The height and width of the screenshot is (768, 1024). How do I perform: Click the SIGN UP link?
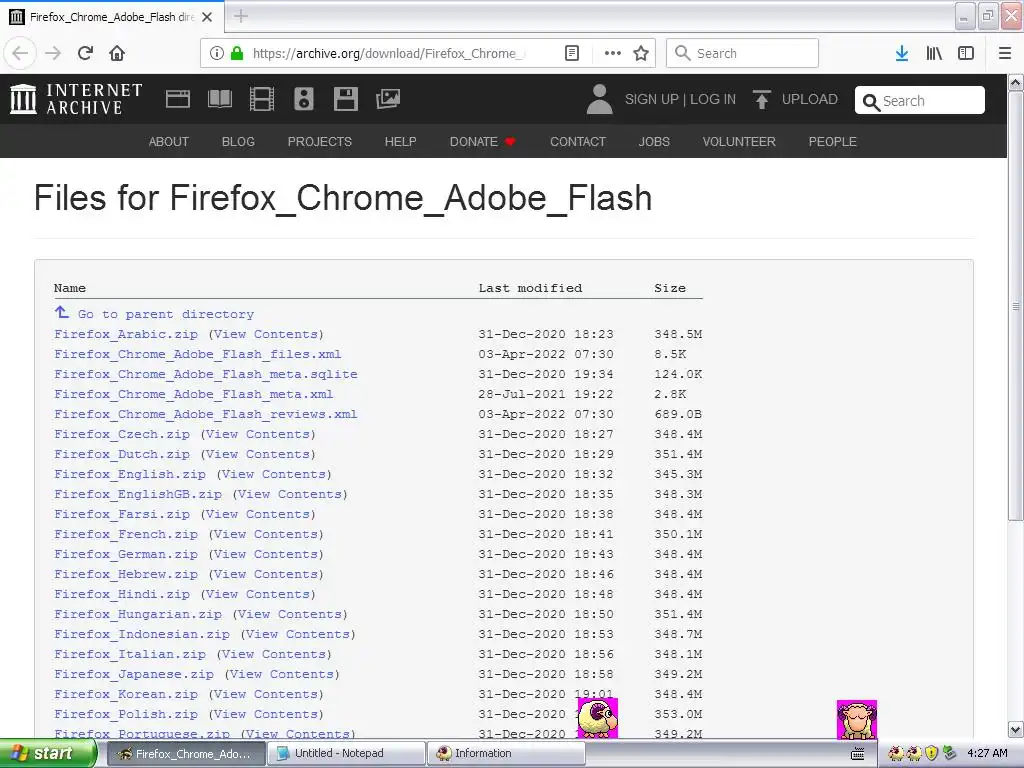pos(652,99)
